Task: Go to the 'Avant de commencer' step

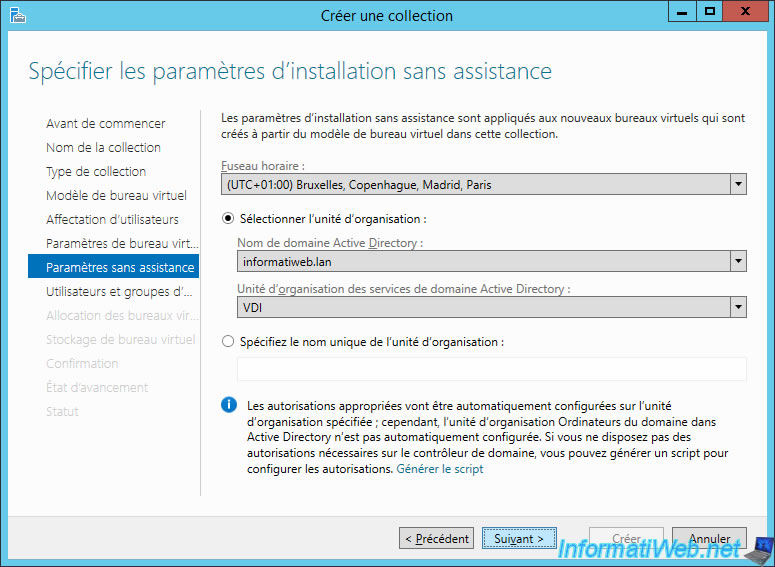Action: 106,124
